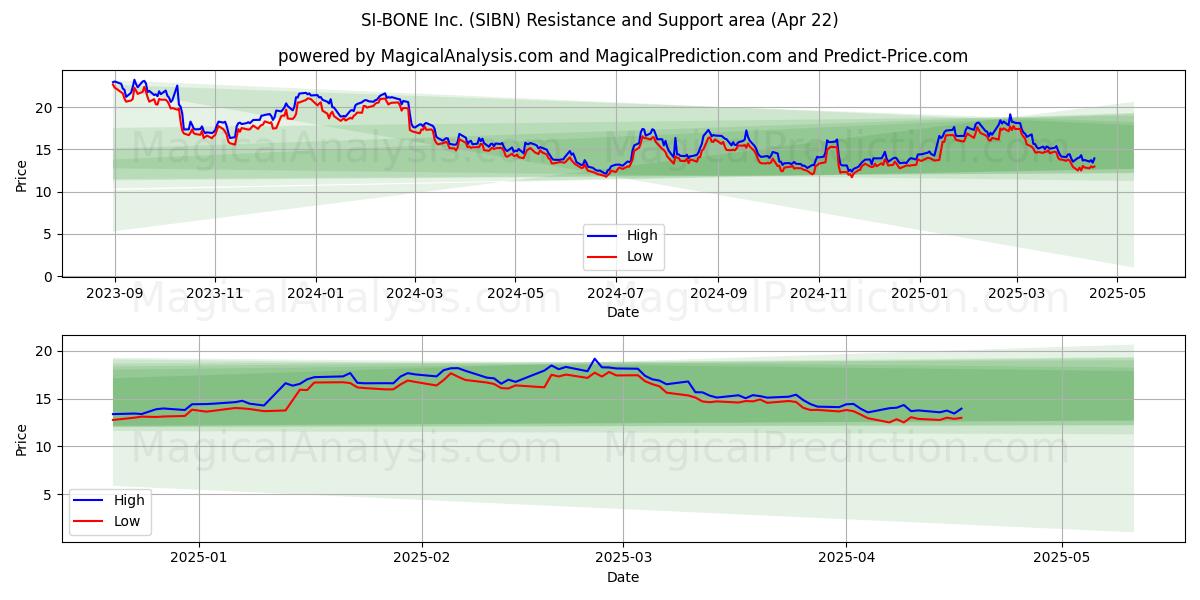Click the '2024-09' tick label on the top x-axis
Screen dimensions: 1200x600
pyautogui.click(x=718, y=293)
